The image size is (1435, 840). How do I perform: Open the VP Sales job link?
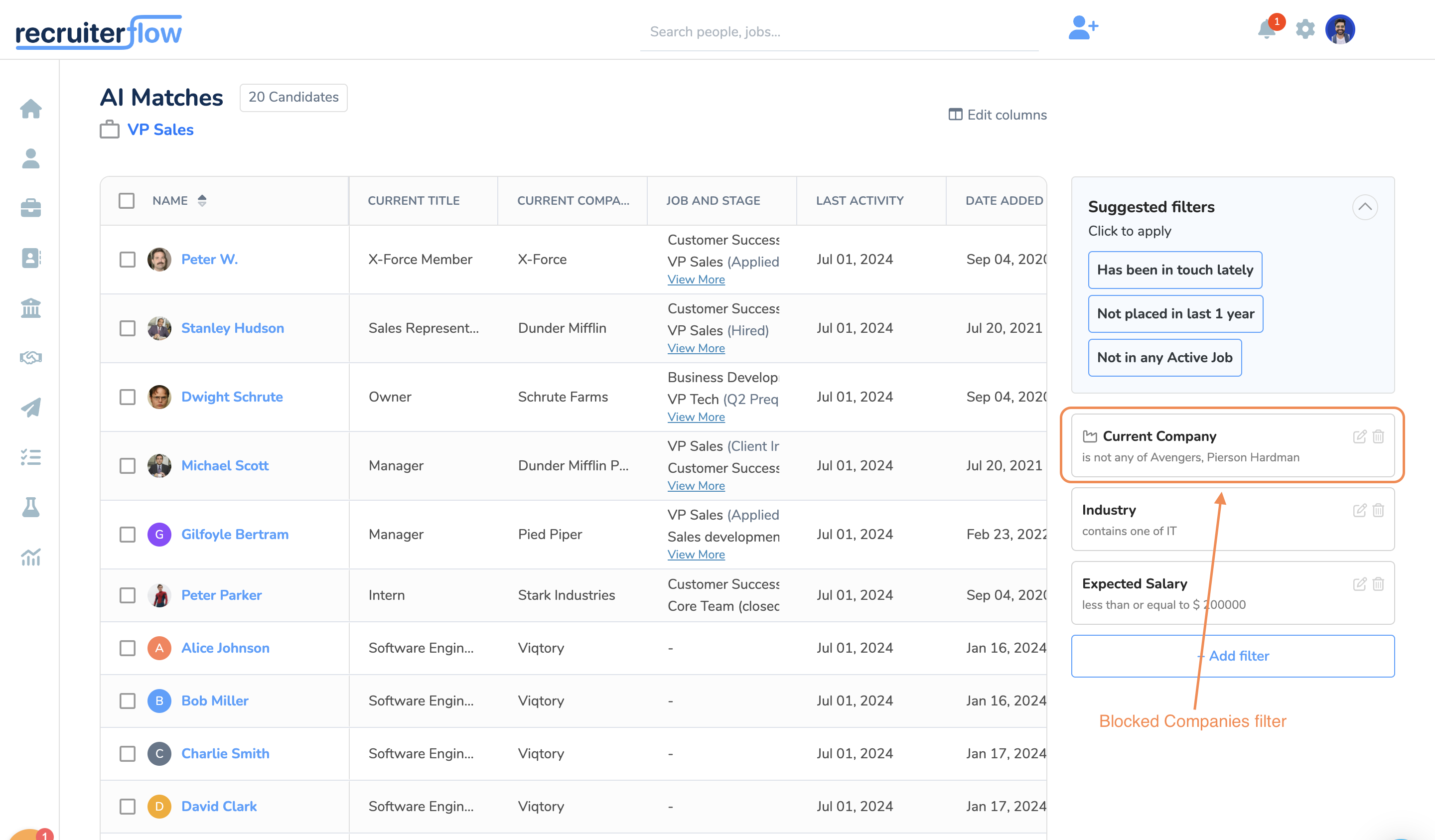pyautogui.click(x=160, y=130)
